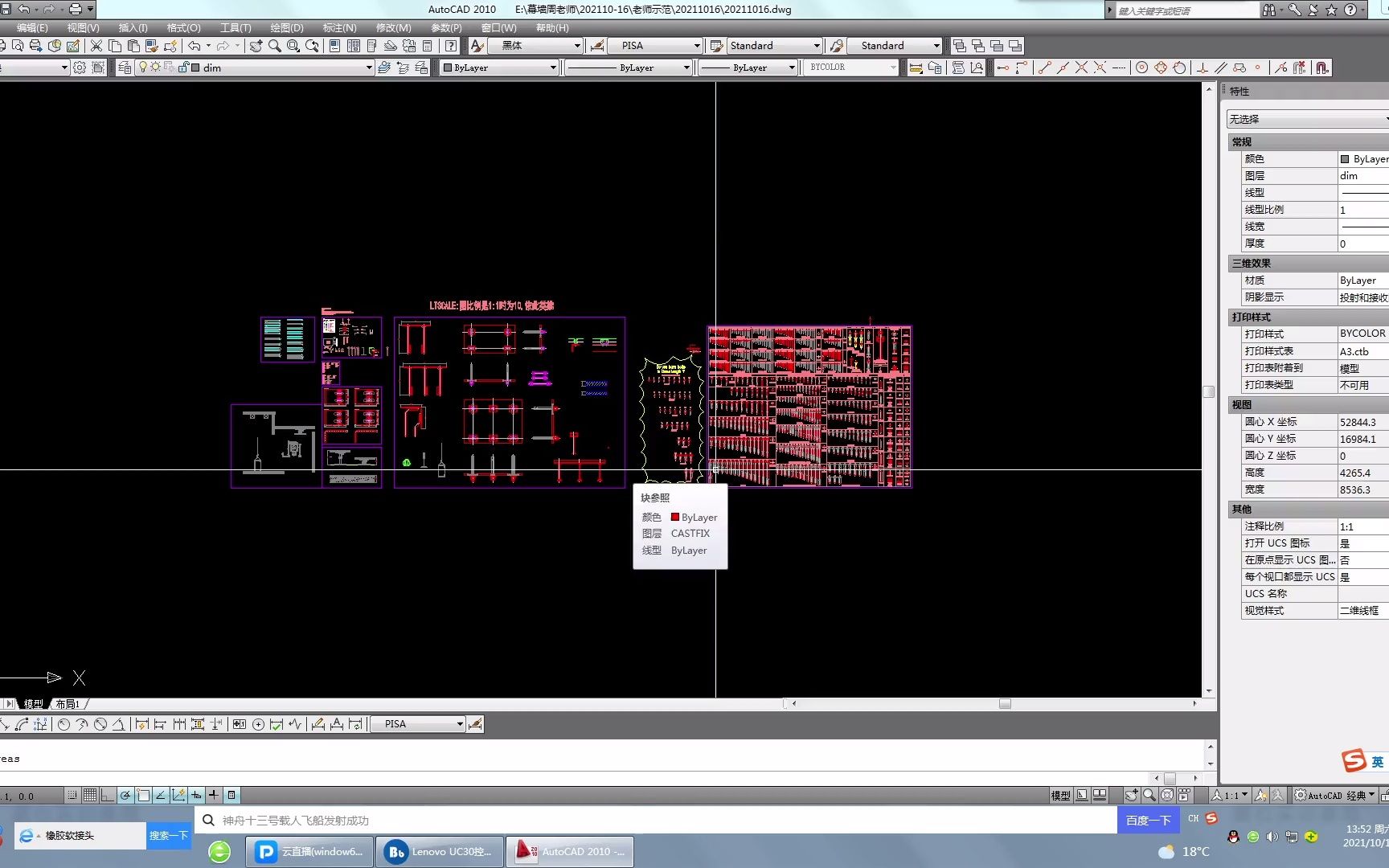Open the Properties palette icon
Viewport: 1389px width, 868px height.
[334, 46]
